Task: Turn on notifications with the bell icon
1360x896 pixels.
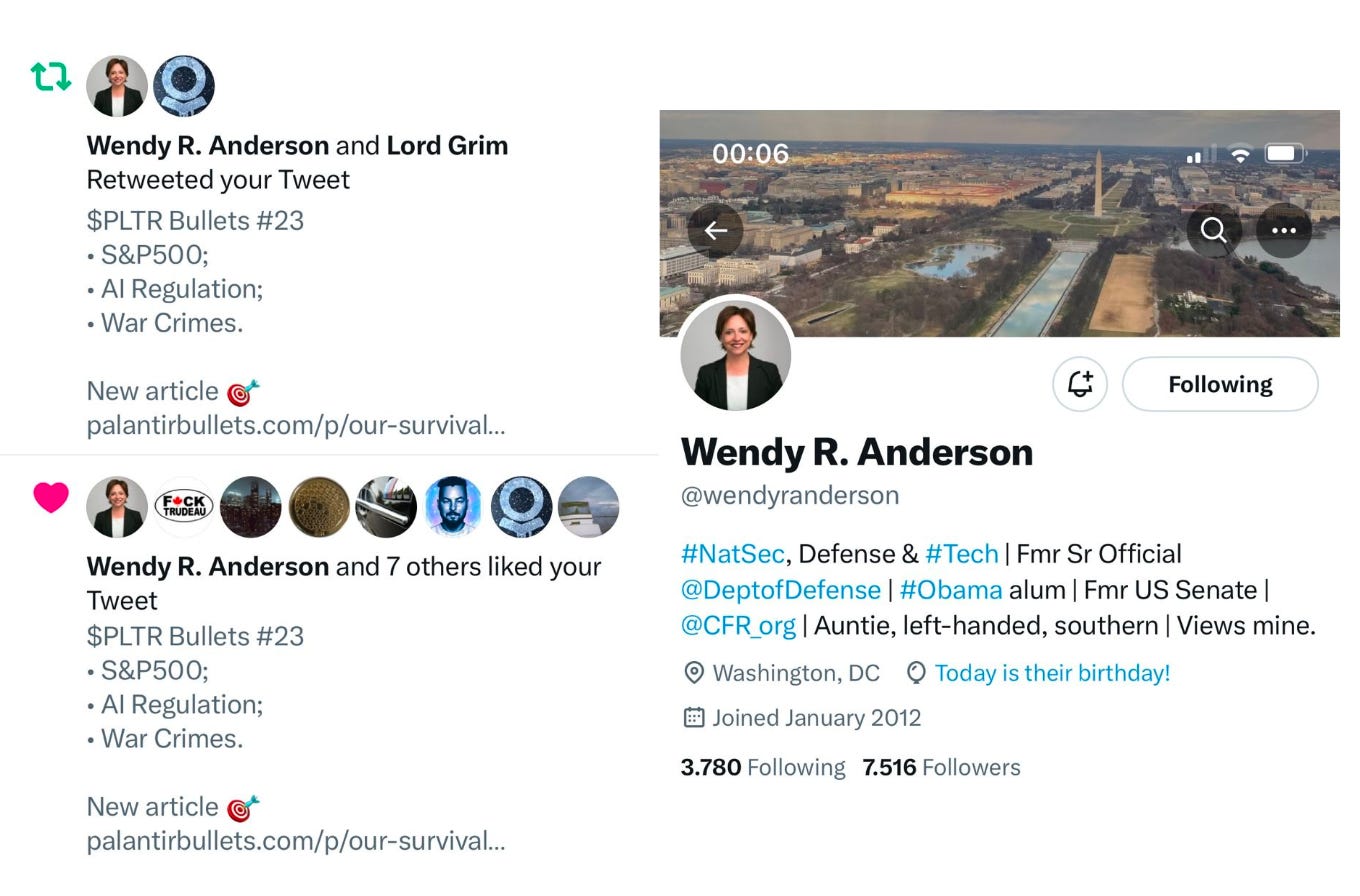Action: click(1080, 384)
